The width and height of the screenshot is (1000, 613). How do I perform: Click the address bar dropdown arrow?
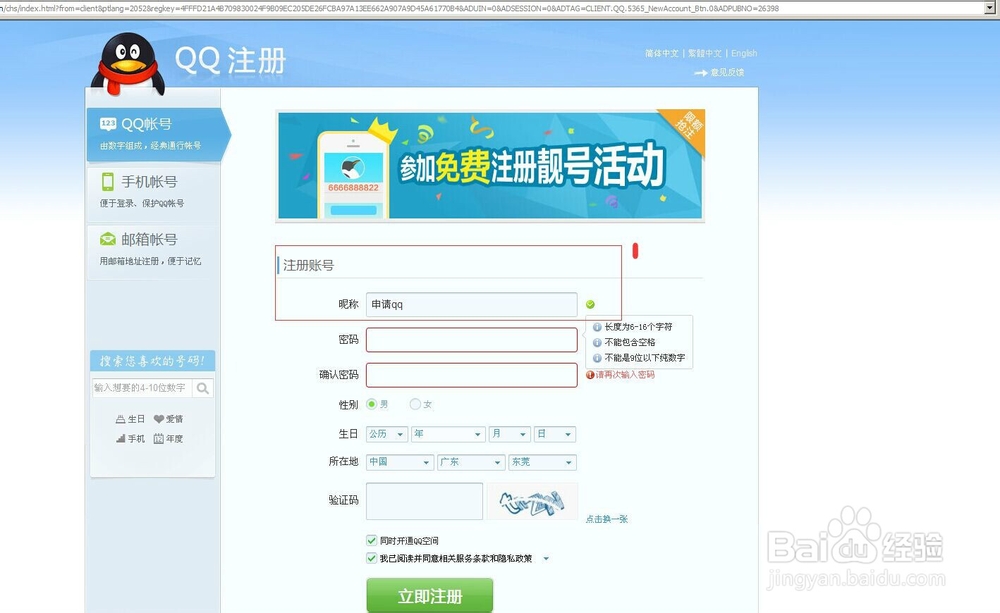click(992, 8)
